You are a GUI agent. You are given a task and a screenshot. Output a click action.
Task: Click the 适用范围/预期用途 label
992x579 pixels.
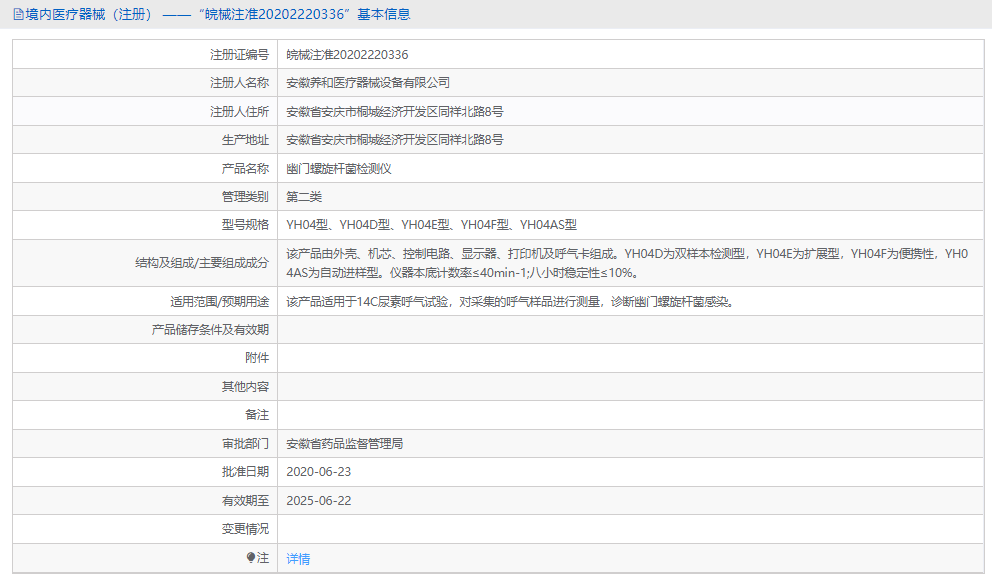tap(219, 302)
